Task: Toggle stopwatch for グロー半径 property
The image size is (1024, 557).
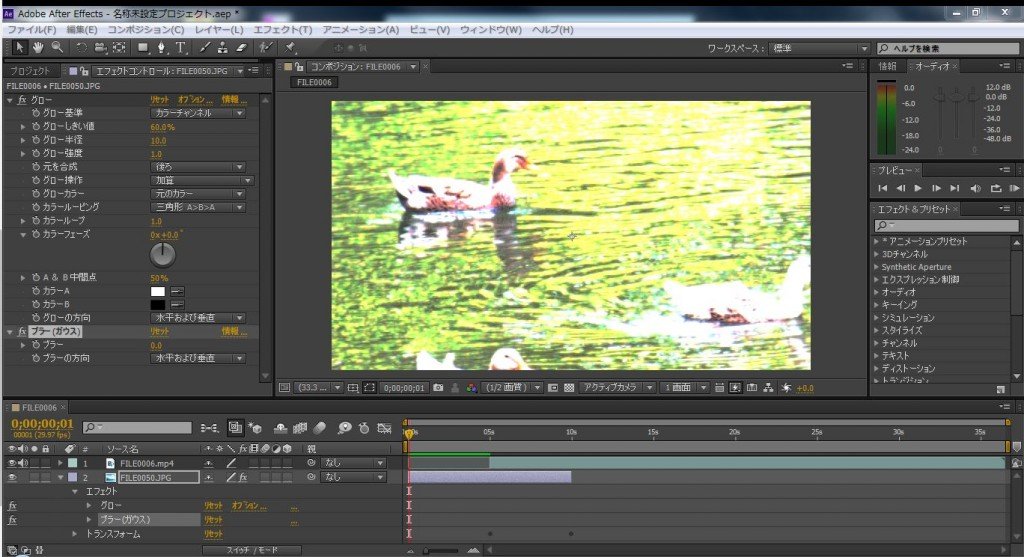Action: click(36, 140)
